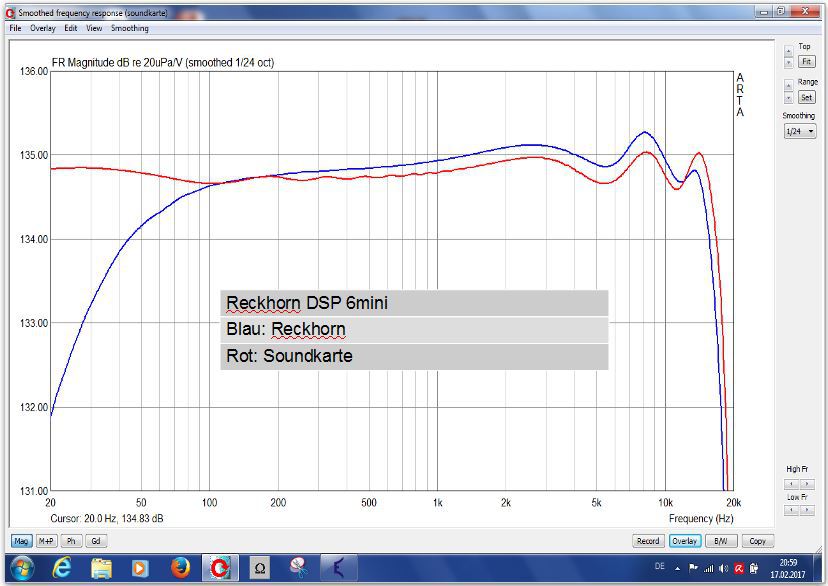Open the View menu
The image size is (828, 586).
pos(94,28)
